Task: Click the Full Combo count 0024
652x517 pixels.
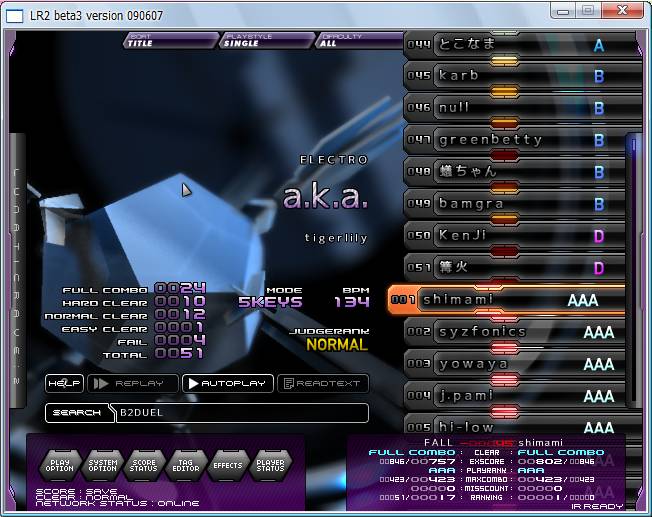Action: pyautogui.click(x=180, y=288)
